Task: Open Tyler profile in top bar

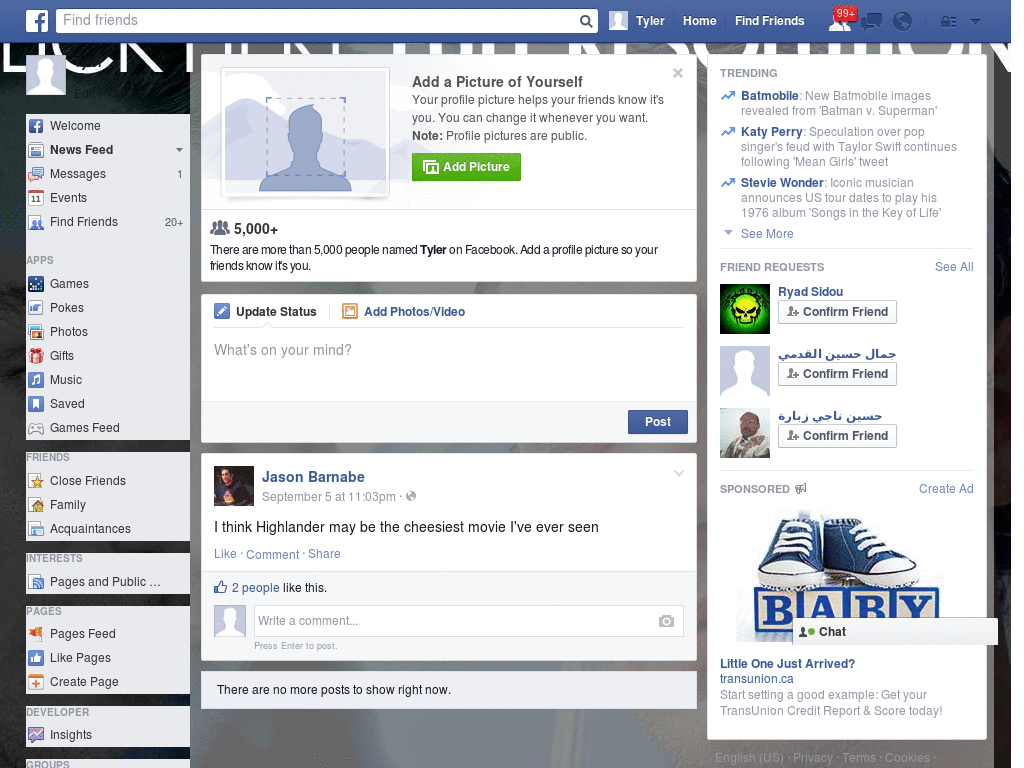Action: coord(637,21)
